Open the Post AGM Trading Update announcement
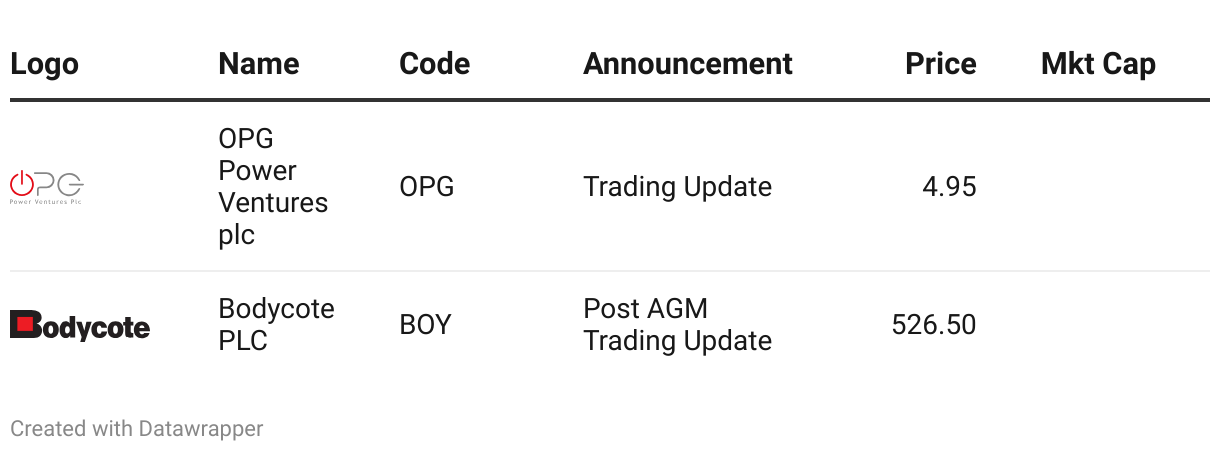 677,324
